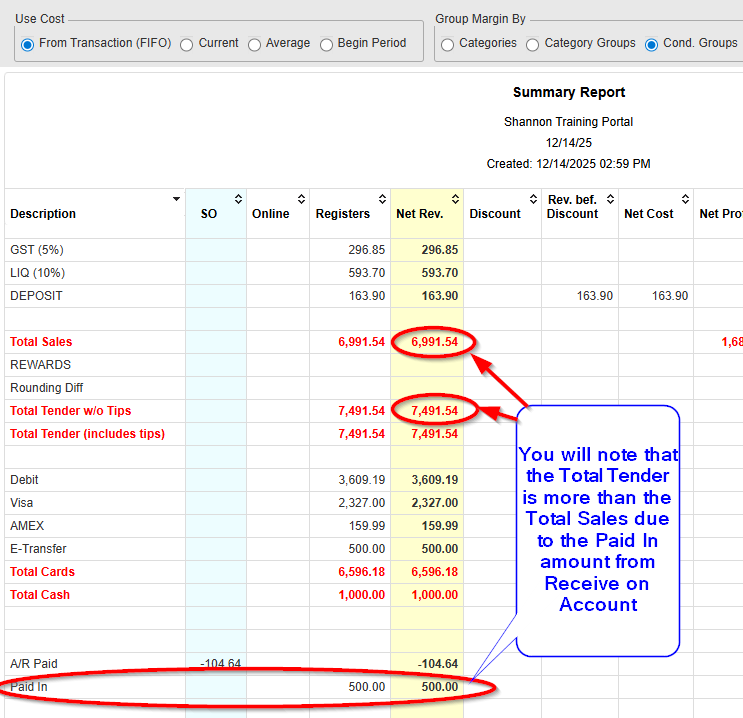
Task: Click Registers Total Cards 6,596.18
Action: point(362,572)
